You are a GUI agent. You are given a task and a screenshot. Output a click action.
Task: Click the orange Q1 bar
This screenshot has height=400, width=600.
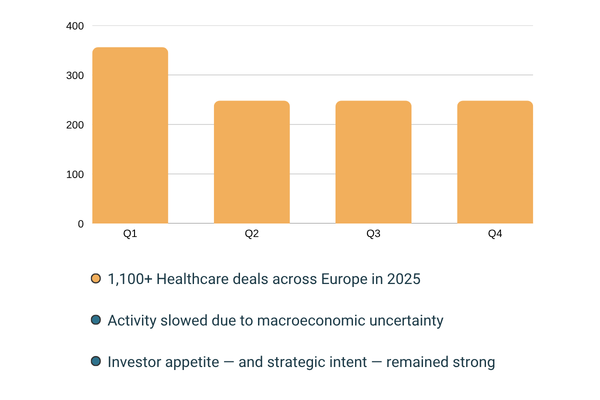tap(130, 135)
